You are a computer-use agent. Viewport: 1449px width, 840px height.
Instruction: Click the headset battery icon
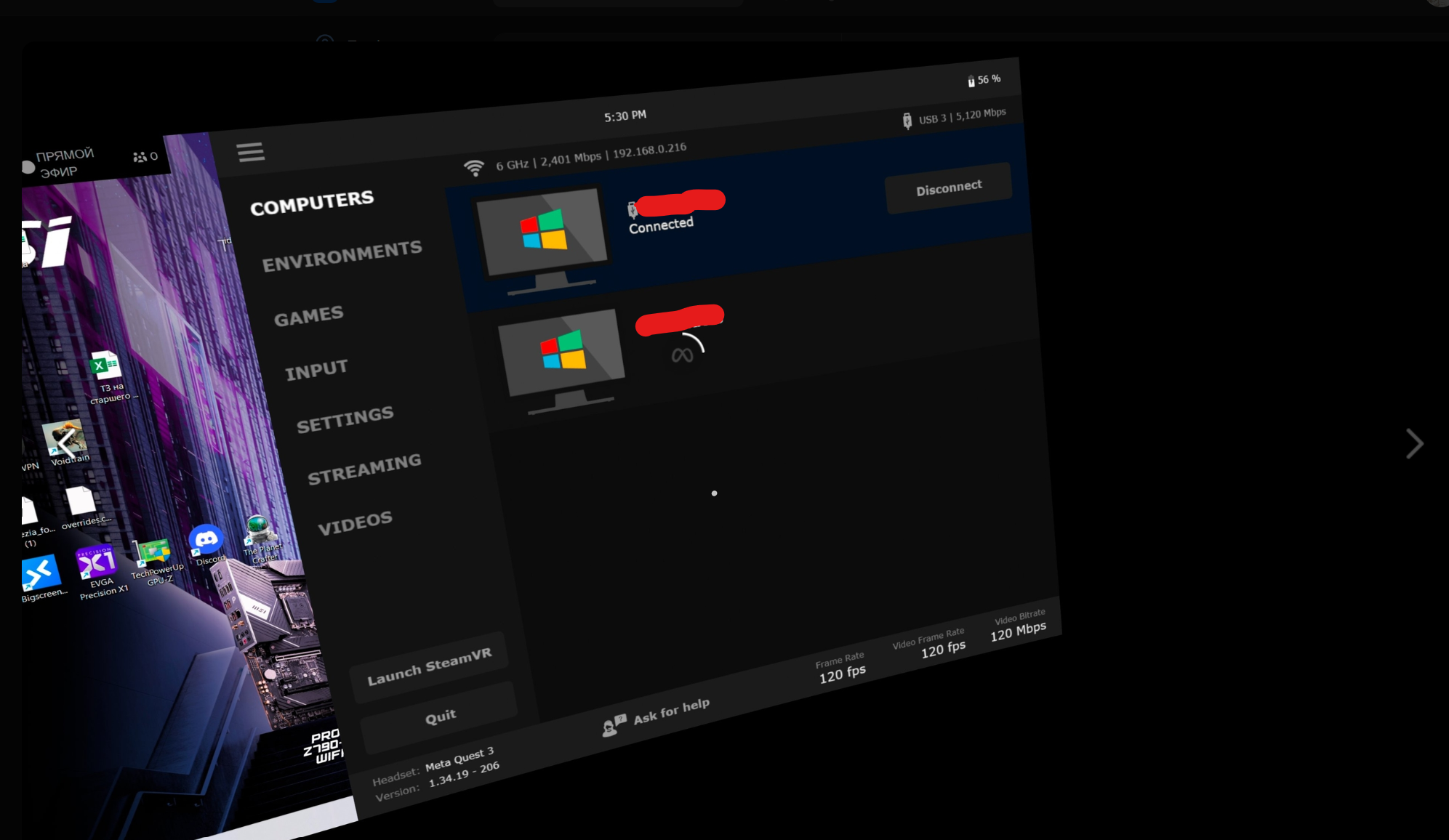971,81
